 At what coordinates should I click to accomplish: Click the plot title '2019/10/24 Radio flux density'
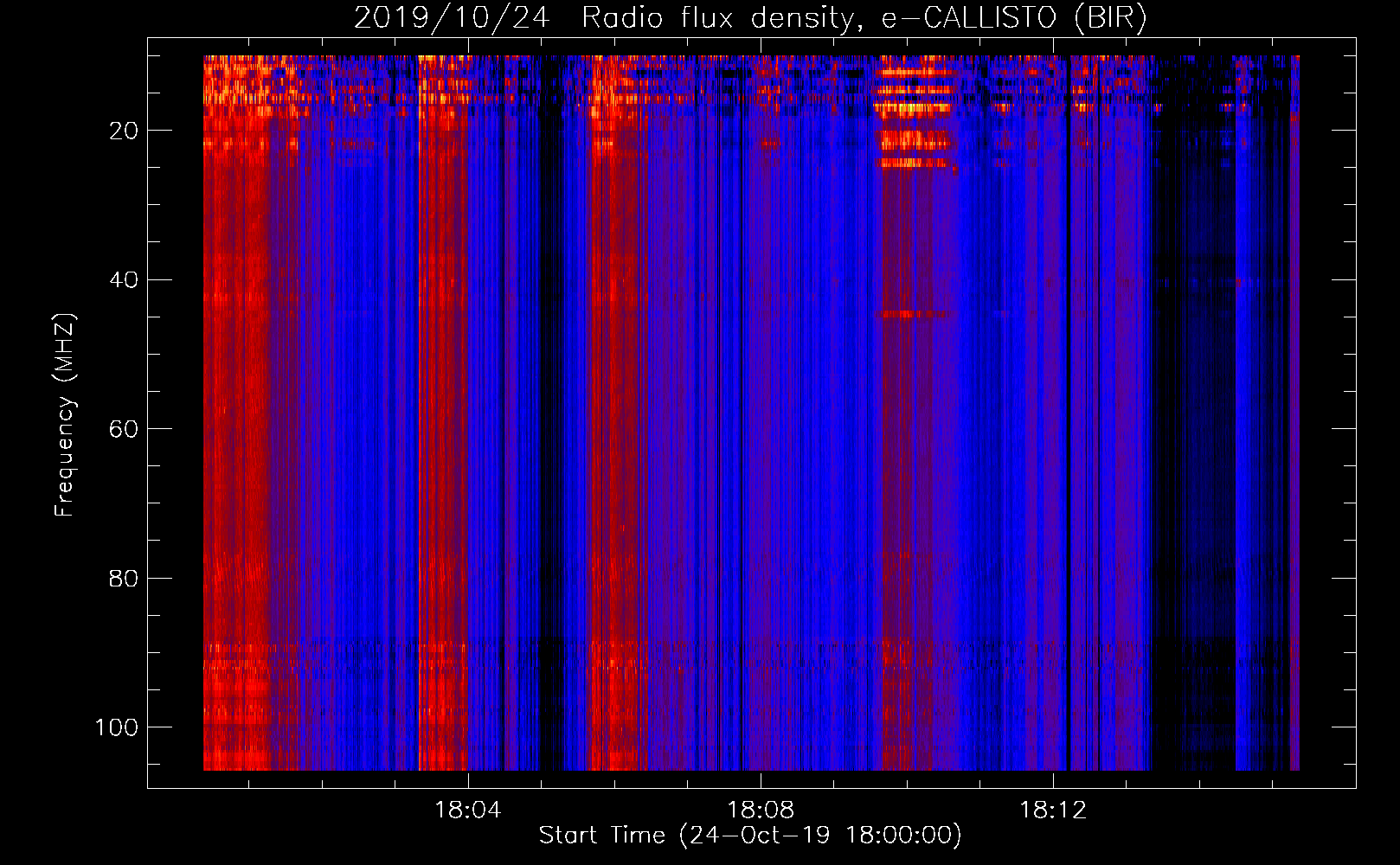(x=750, y=18)
